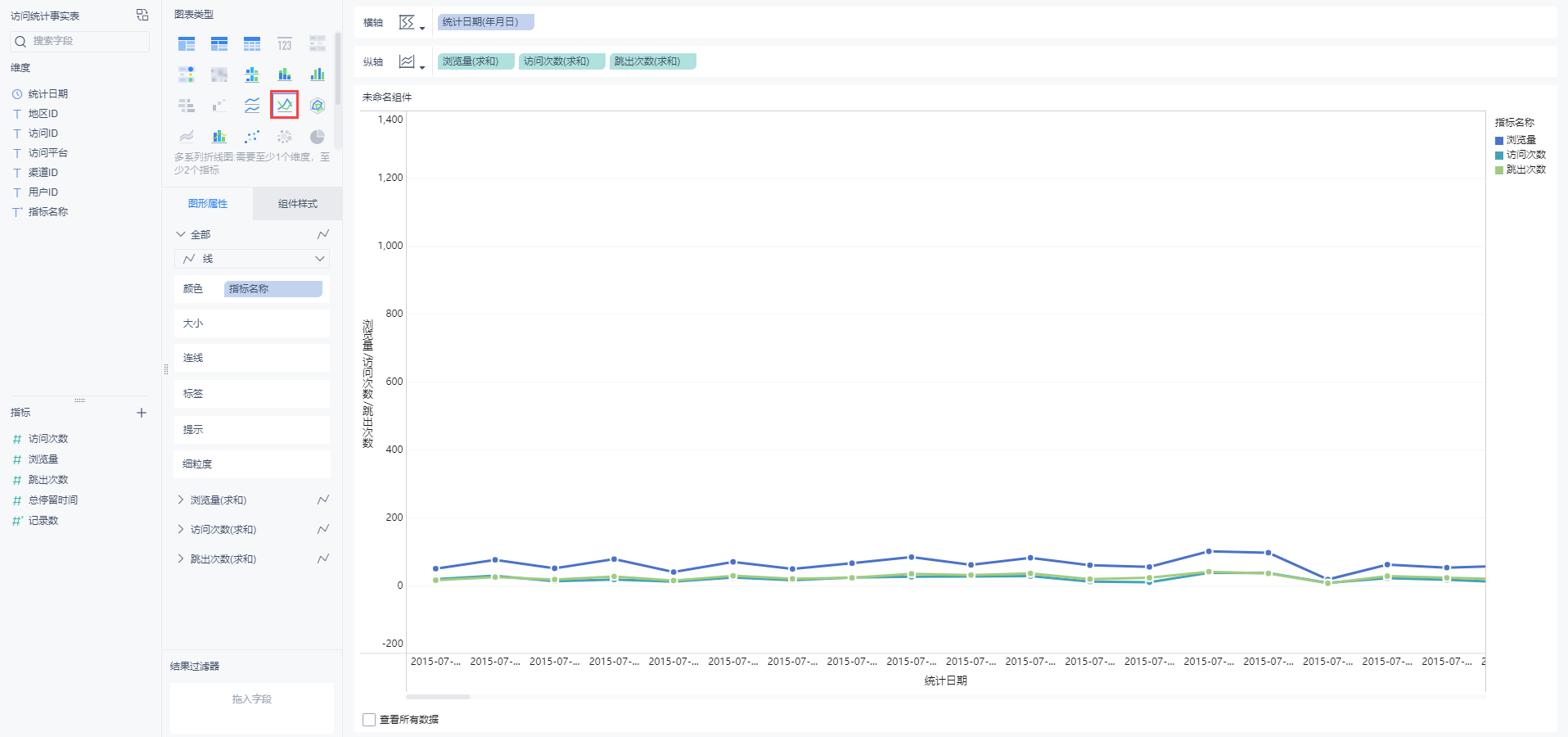Select the 地区ID dimension field

pyautogui.click(x=43, y=114)
